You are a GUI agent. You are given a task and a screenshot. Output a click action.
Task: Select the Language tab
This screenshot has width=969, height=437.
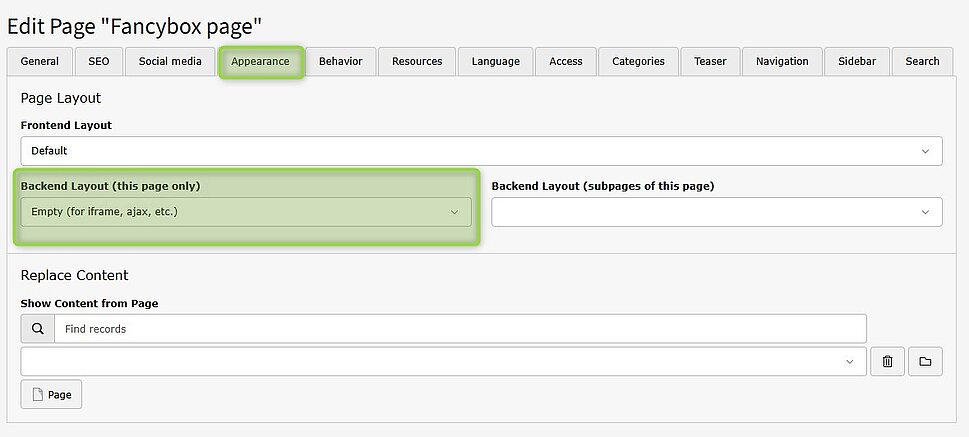pos(495,61)
